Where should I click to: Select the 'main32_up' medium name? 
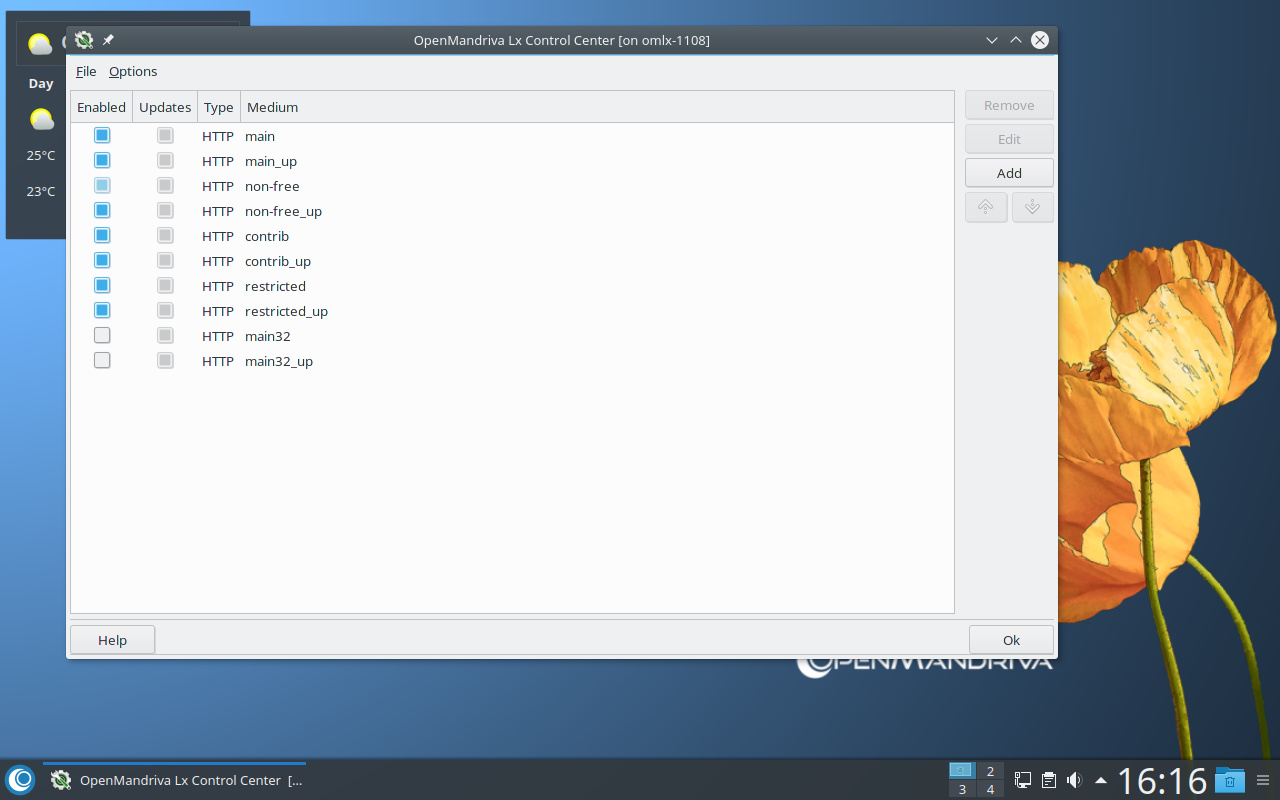click(x=279, y=361)
